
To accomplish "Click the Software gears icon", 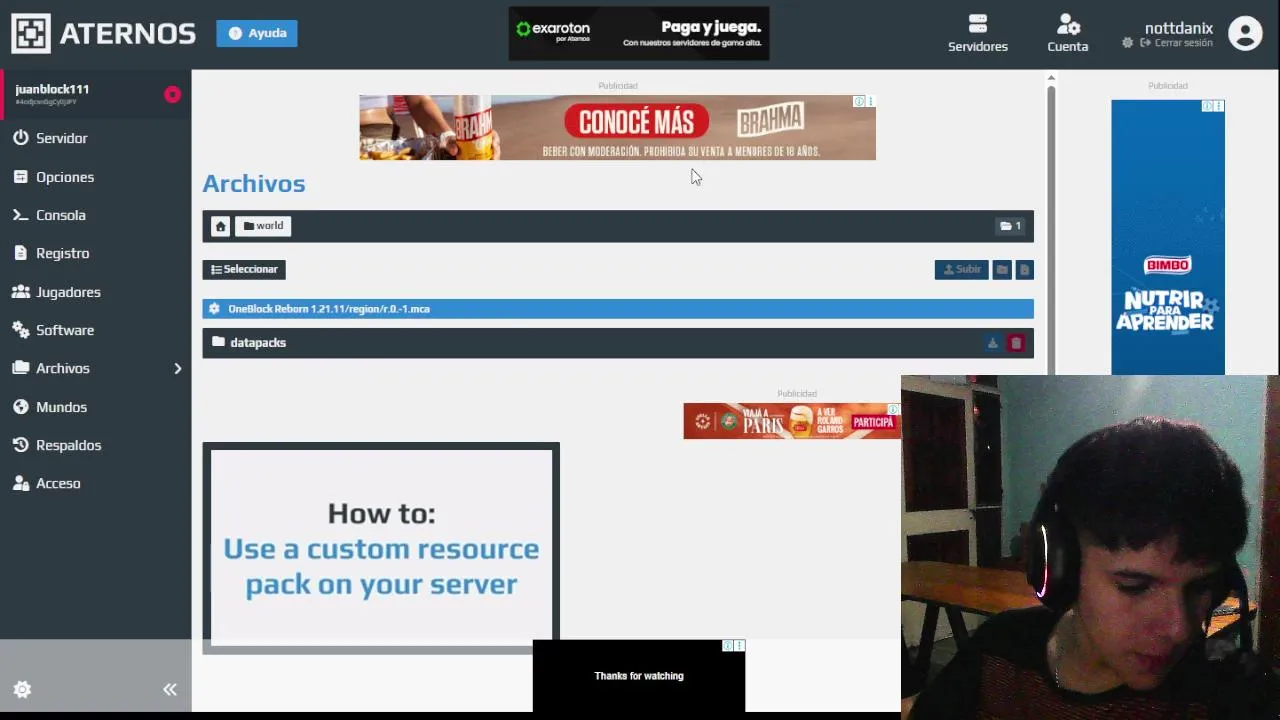I will tap(21, 330).
